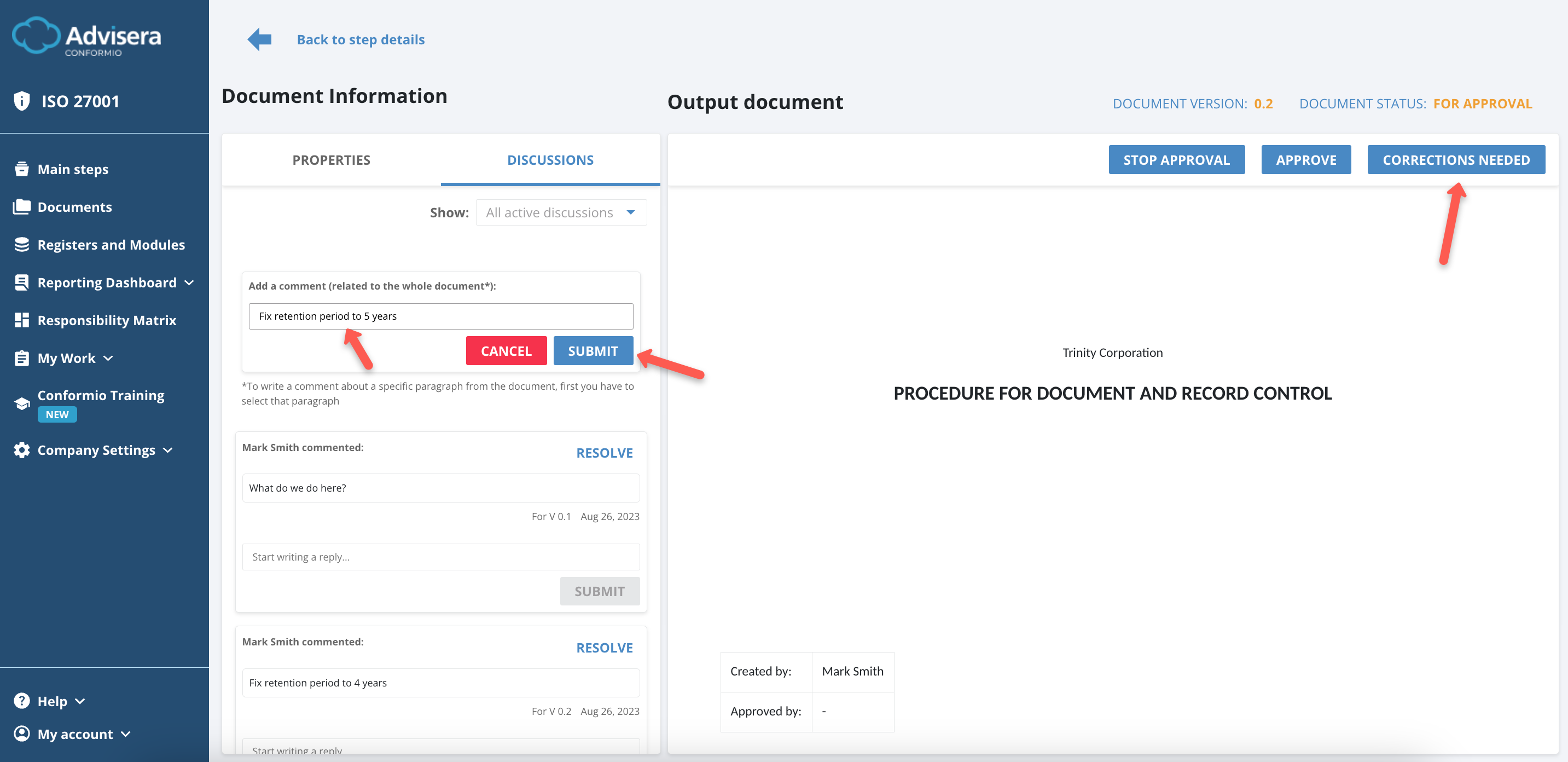Image resolution: width=1568 pixels, height=762 pixels.
Task: Click the Corrections Needed button
Action: coord(1456,160)
